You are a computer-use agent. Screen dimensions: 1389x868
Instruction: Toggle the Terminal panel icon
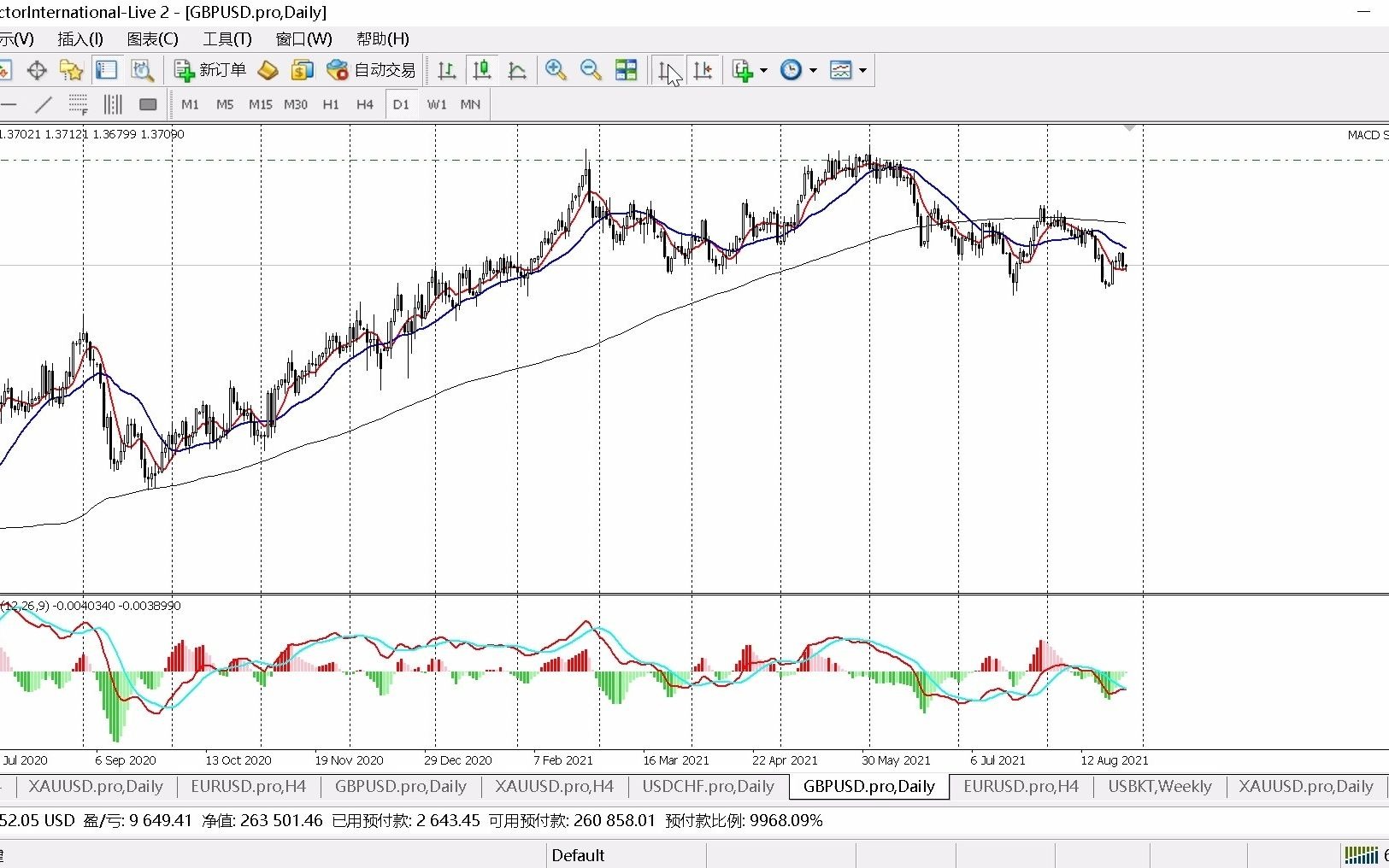(x=107, y=70)
